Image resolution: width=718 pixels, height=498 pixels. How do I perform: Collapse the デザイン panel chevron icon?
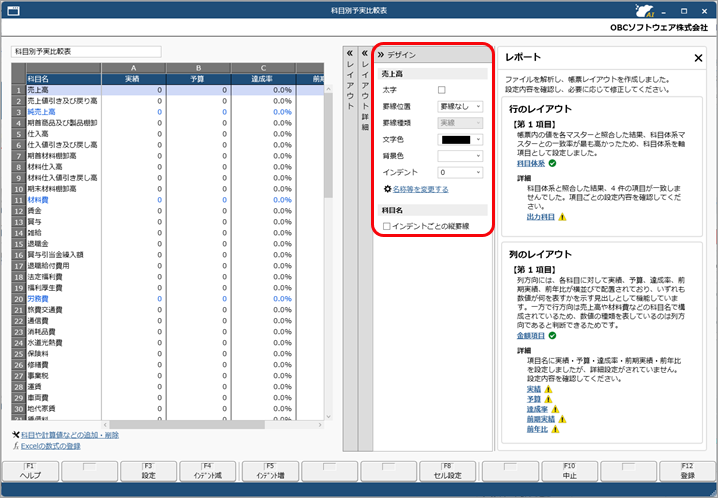pyautogui.click(x=381, y=55)
